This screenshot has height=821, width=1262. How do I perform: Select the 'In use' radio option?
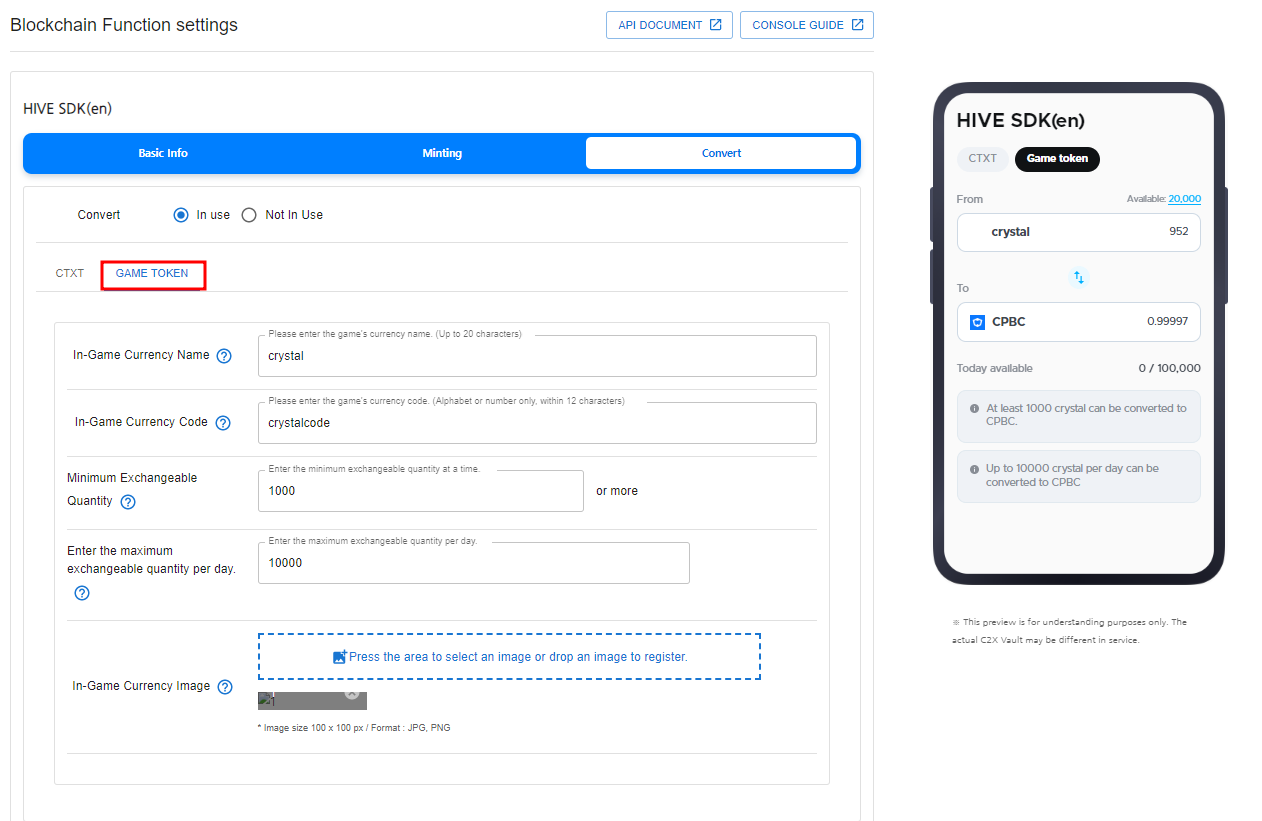(x=181, y=215)
